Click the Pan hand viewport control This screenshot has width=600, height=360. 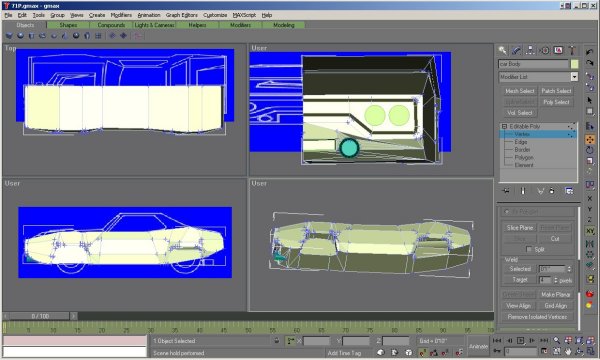568,351
